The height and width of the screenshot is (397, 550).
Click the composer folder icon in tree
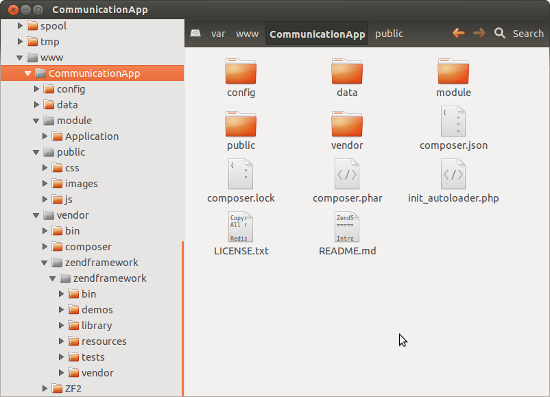(x=57, y=247)
